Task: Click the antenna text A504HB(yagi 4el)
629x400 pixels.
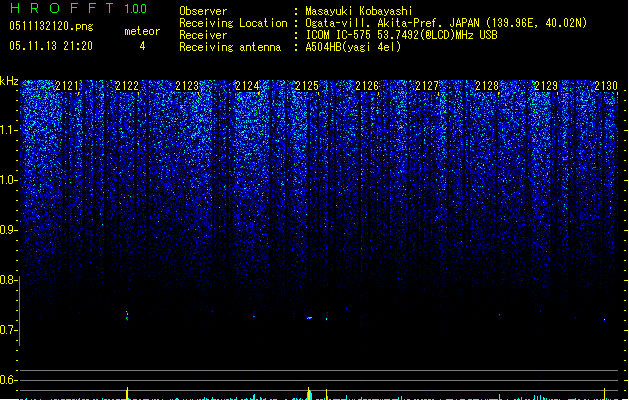Action: [353, 47]
